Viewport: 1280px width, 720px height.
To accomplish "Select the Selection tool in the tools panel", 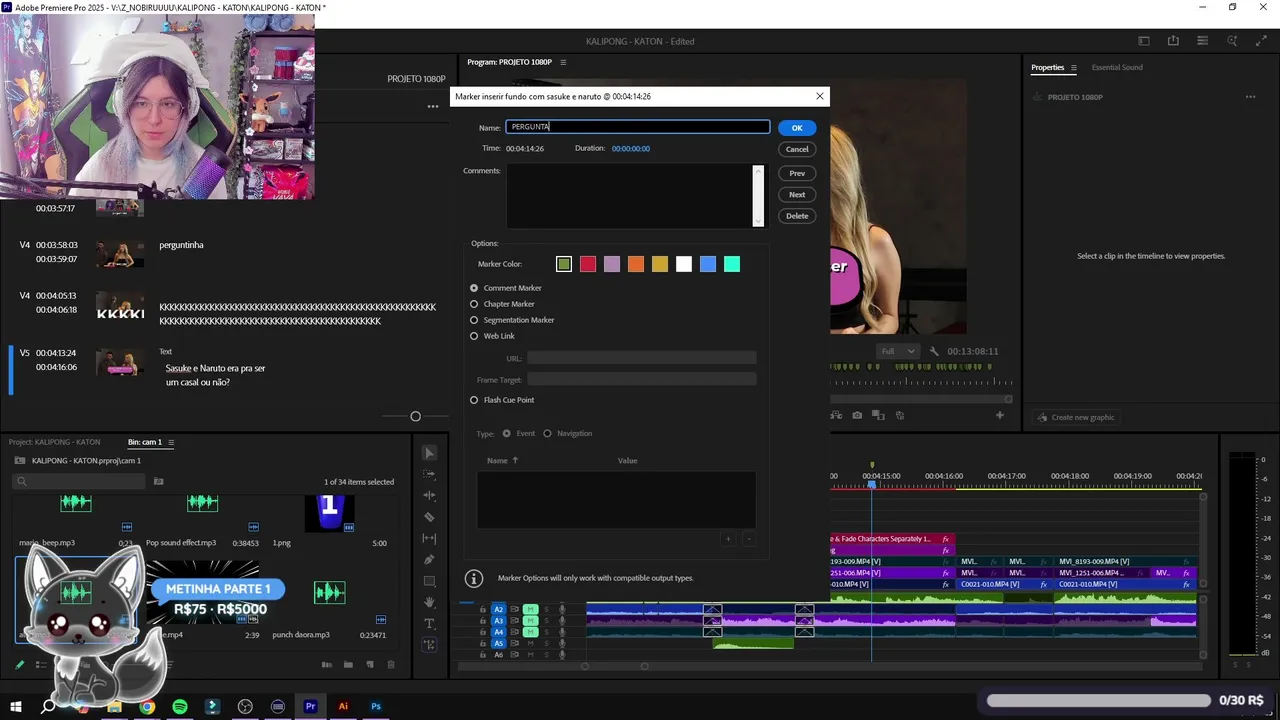I will pos(429,453).
